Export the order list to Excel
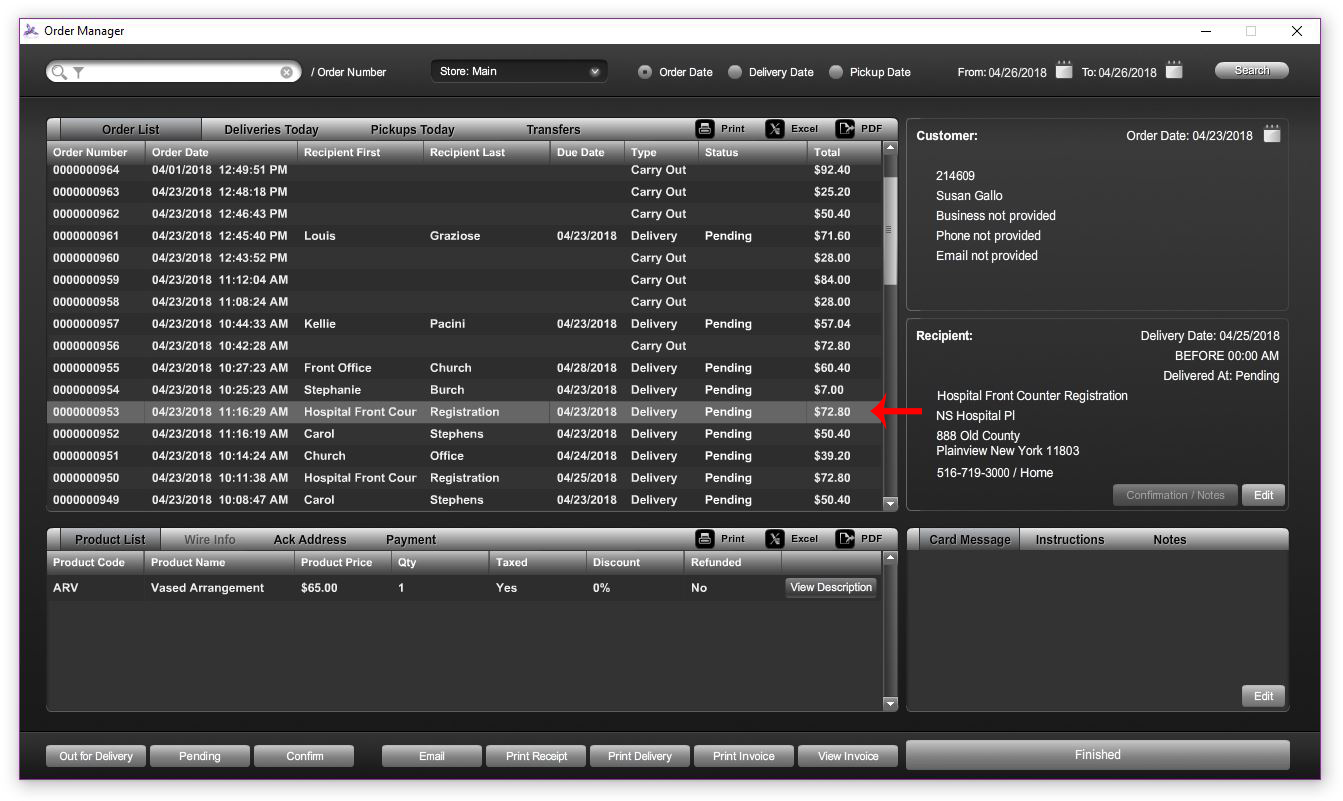This screenshot has height=801, width=1343. (x=775, y=129)
